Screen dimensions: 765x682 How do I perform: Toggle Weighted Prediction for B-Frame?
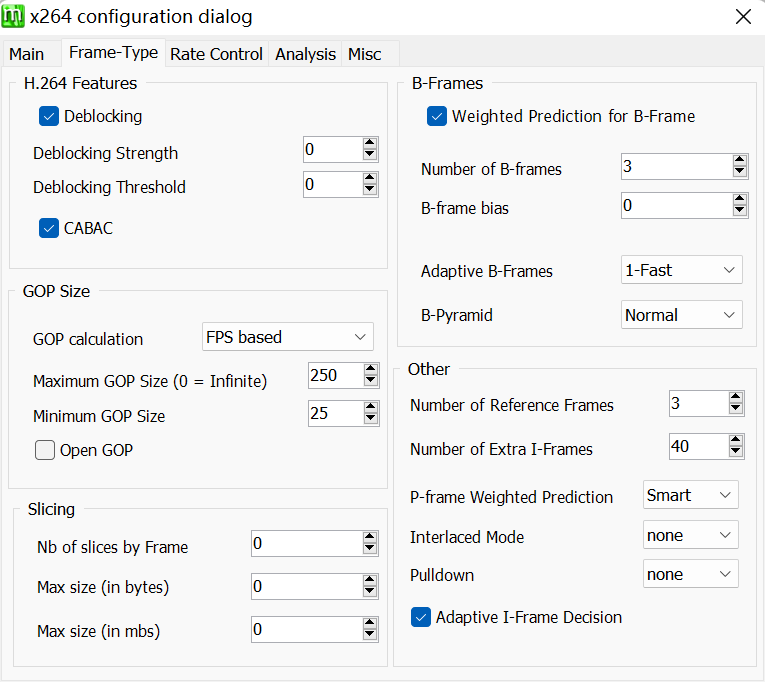point(437,116)
